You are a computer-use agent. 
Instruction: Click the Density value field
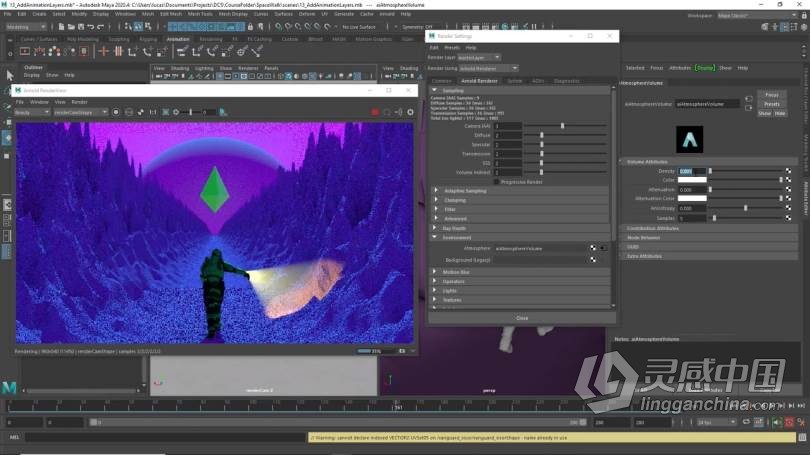click(x=692, y=171)
